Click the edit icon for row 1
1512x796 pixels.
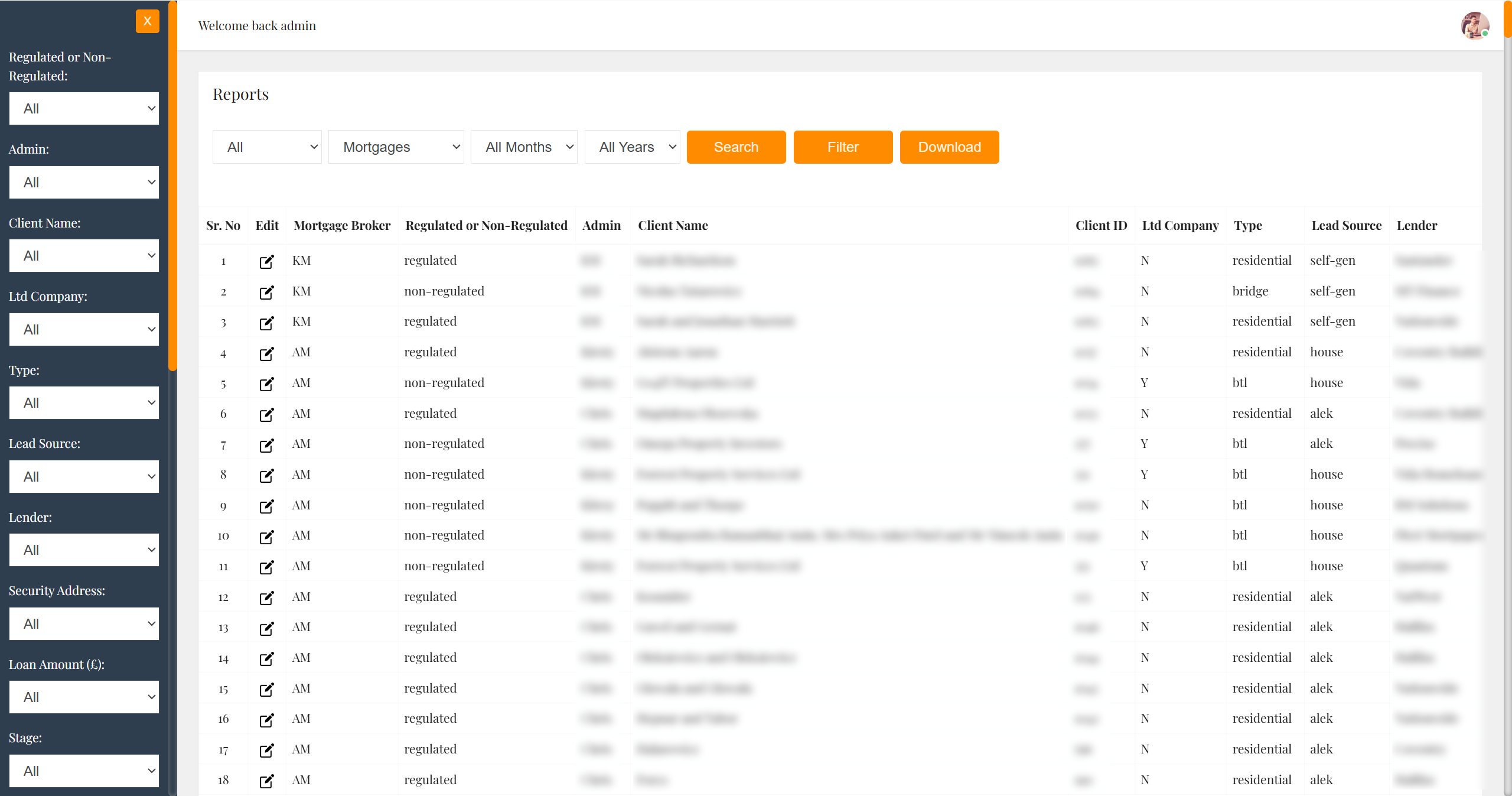[x=266, y=261]
